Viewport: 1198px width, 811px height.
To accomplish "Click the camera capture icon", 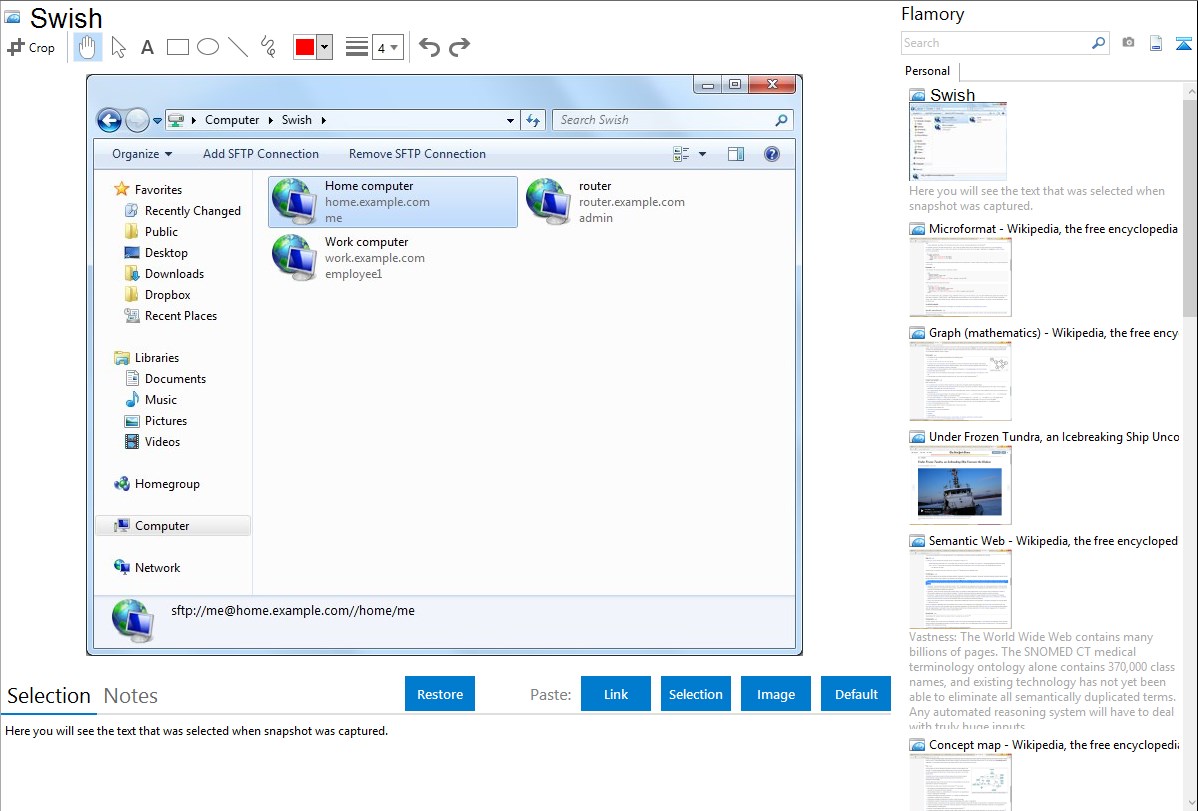I will pos(1128,43).
